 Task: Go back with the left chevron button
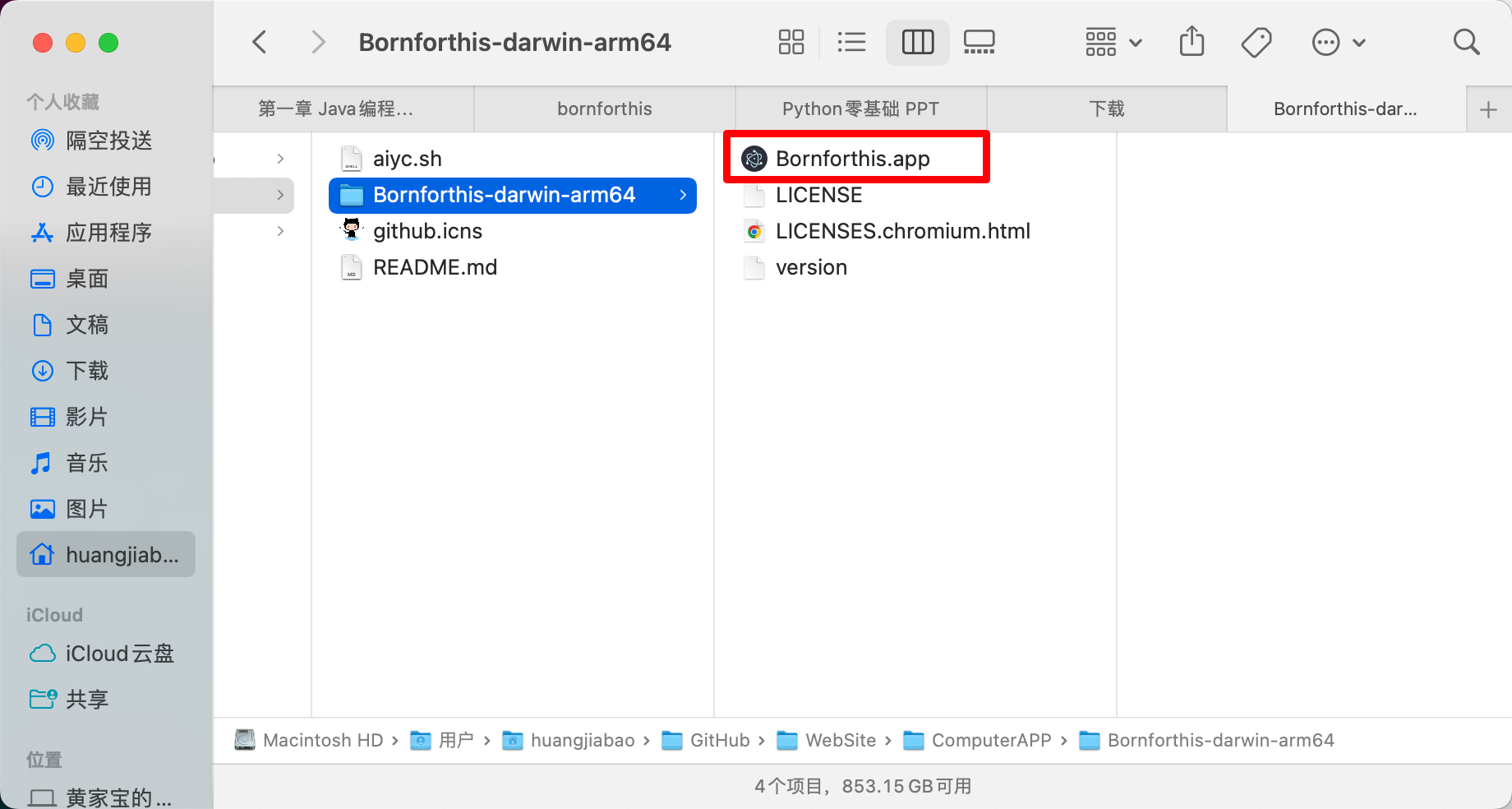tap(260, 42)
